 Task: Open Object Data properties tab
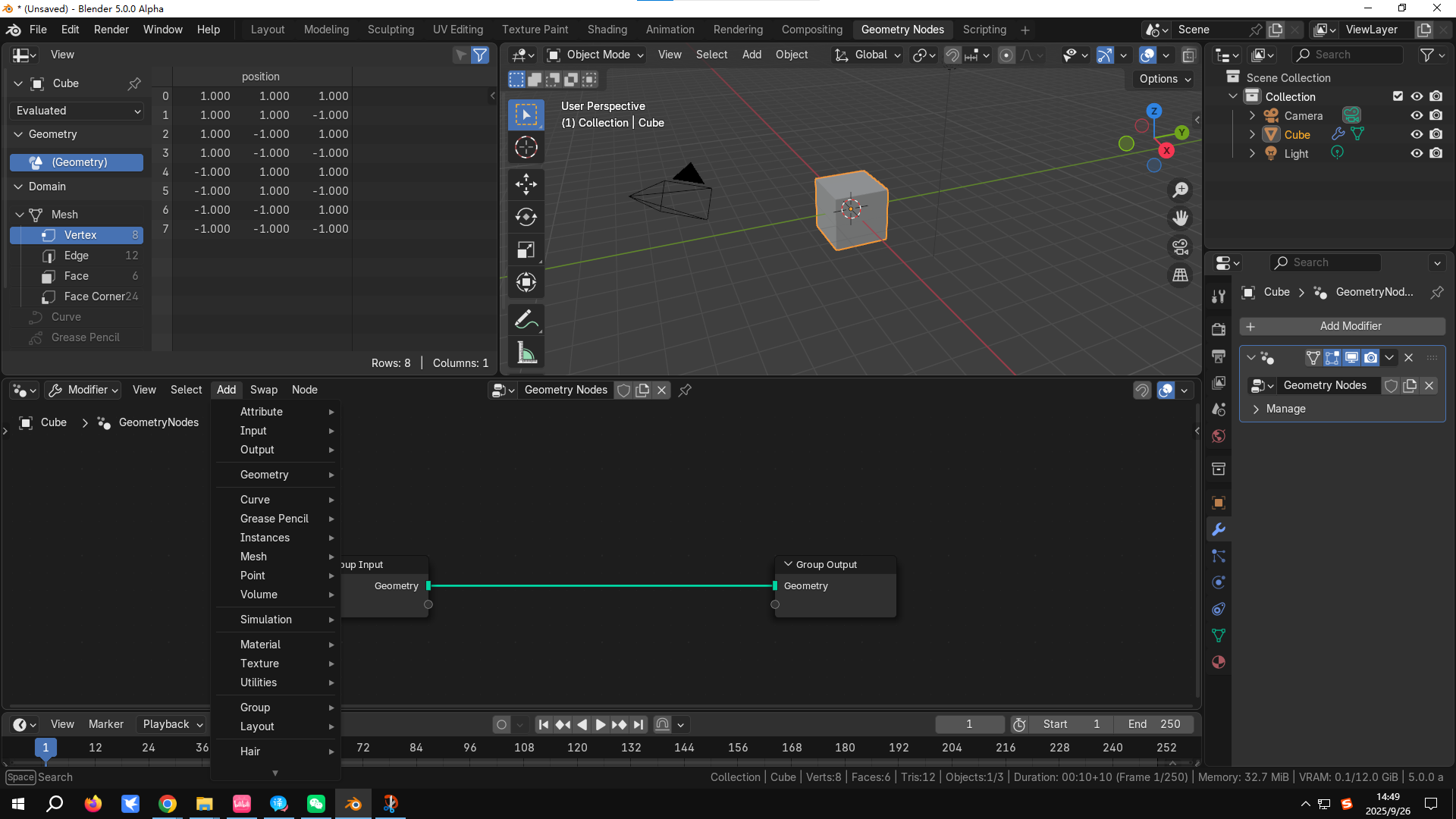[1219, 635]
